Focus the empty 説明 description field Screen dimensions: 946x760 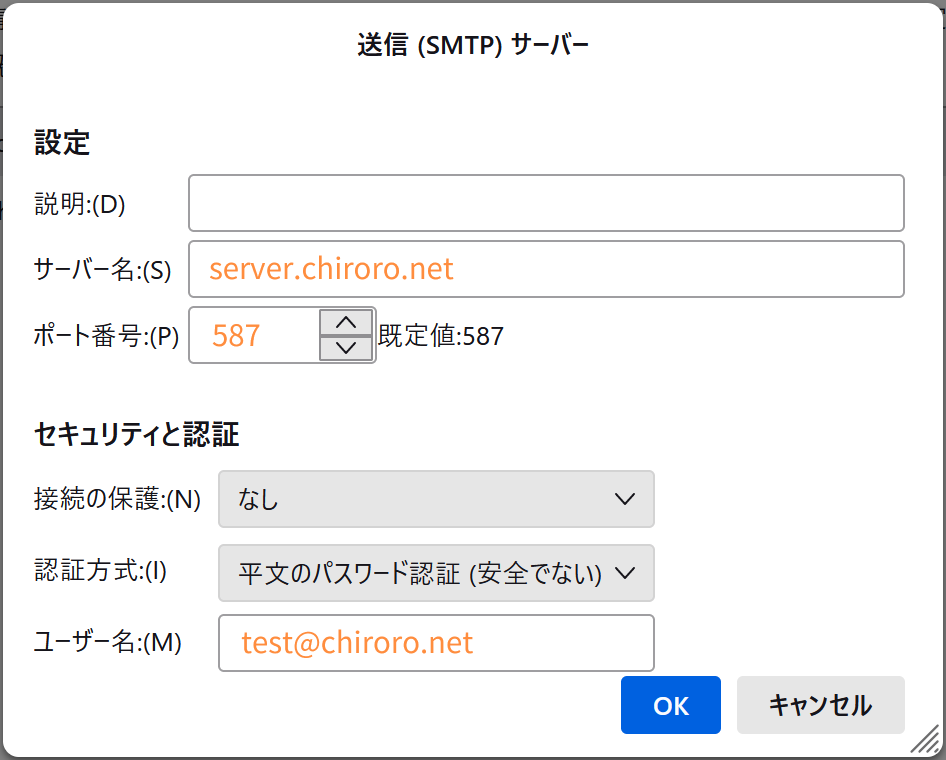point(546,203)
